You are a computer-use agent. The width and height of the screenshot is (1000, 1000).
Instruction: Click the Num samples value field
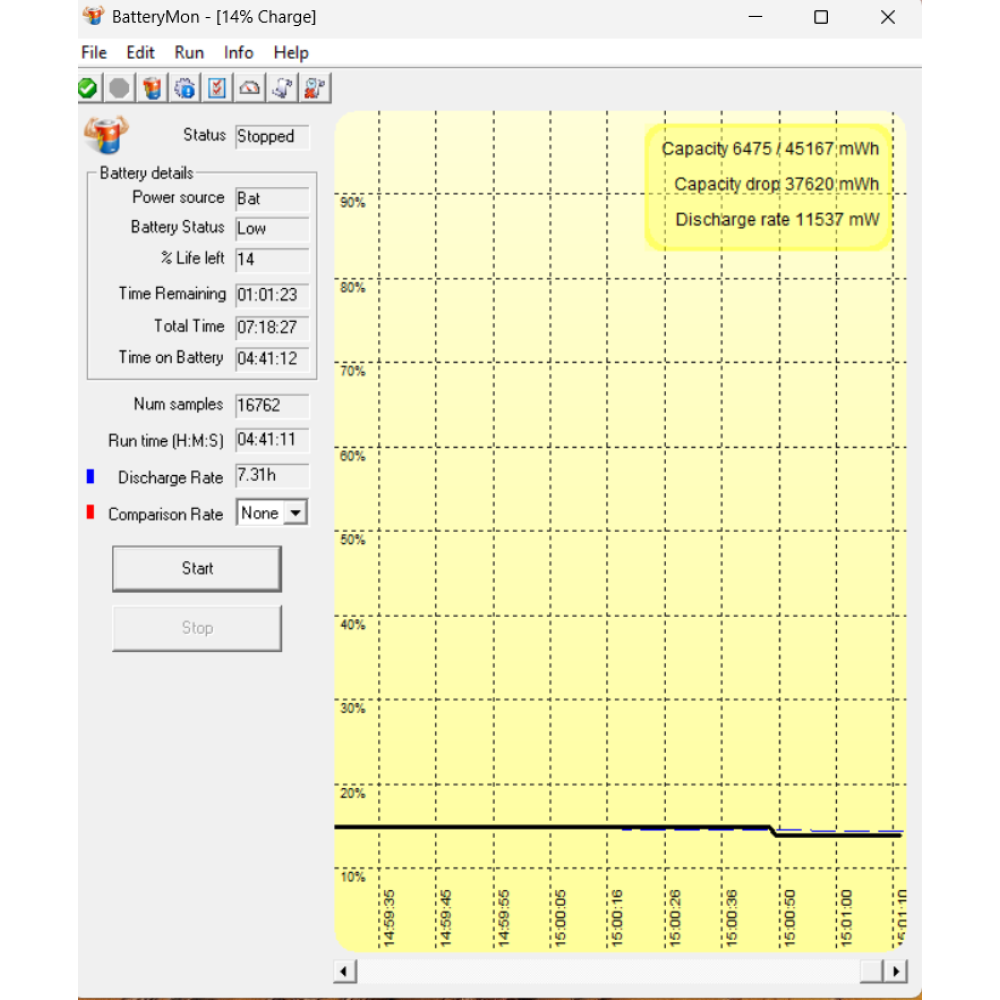pos(272,405)
